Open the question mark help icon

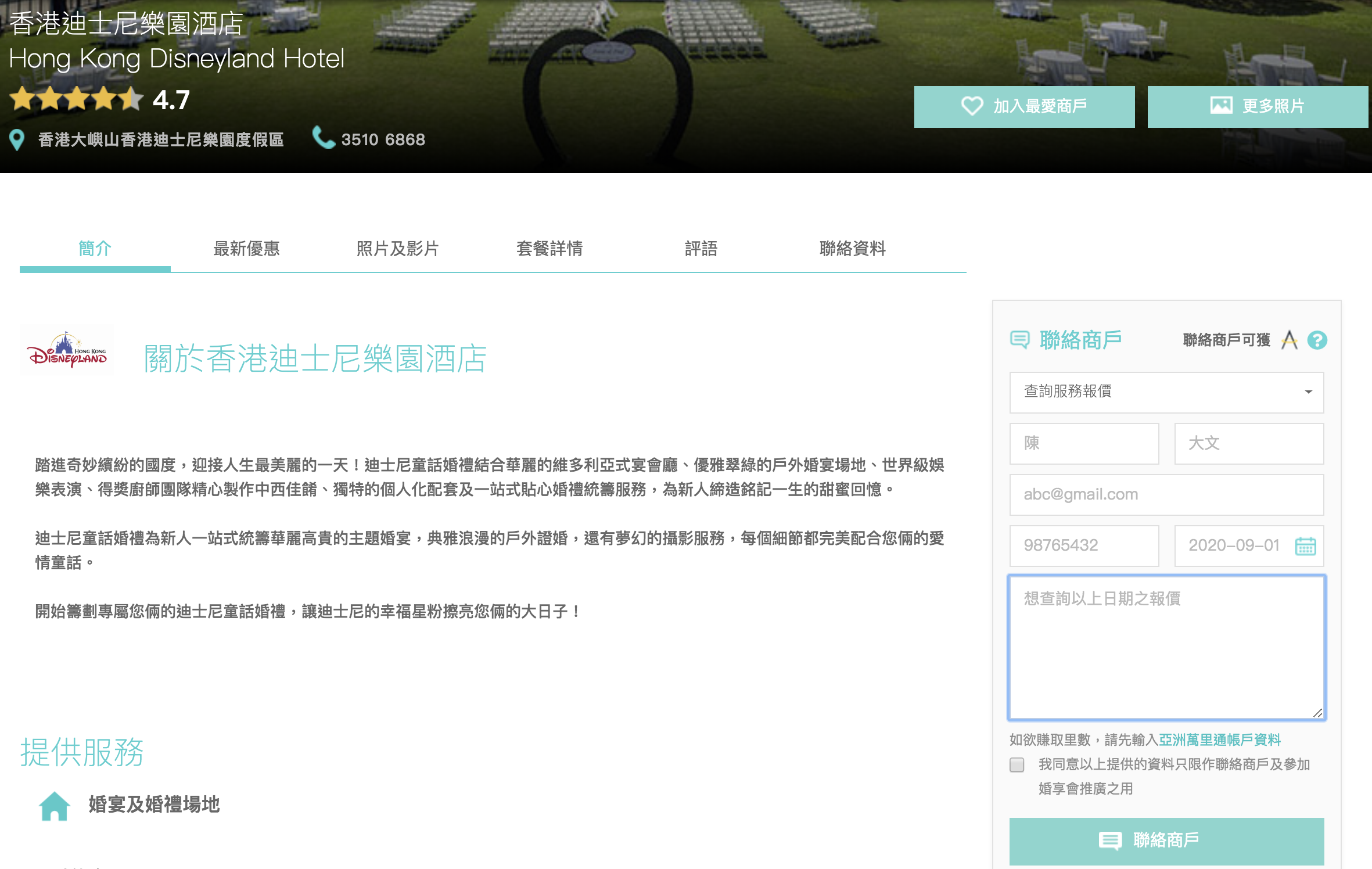[1317, 340]
